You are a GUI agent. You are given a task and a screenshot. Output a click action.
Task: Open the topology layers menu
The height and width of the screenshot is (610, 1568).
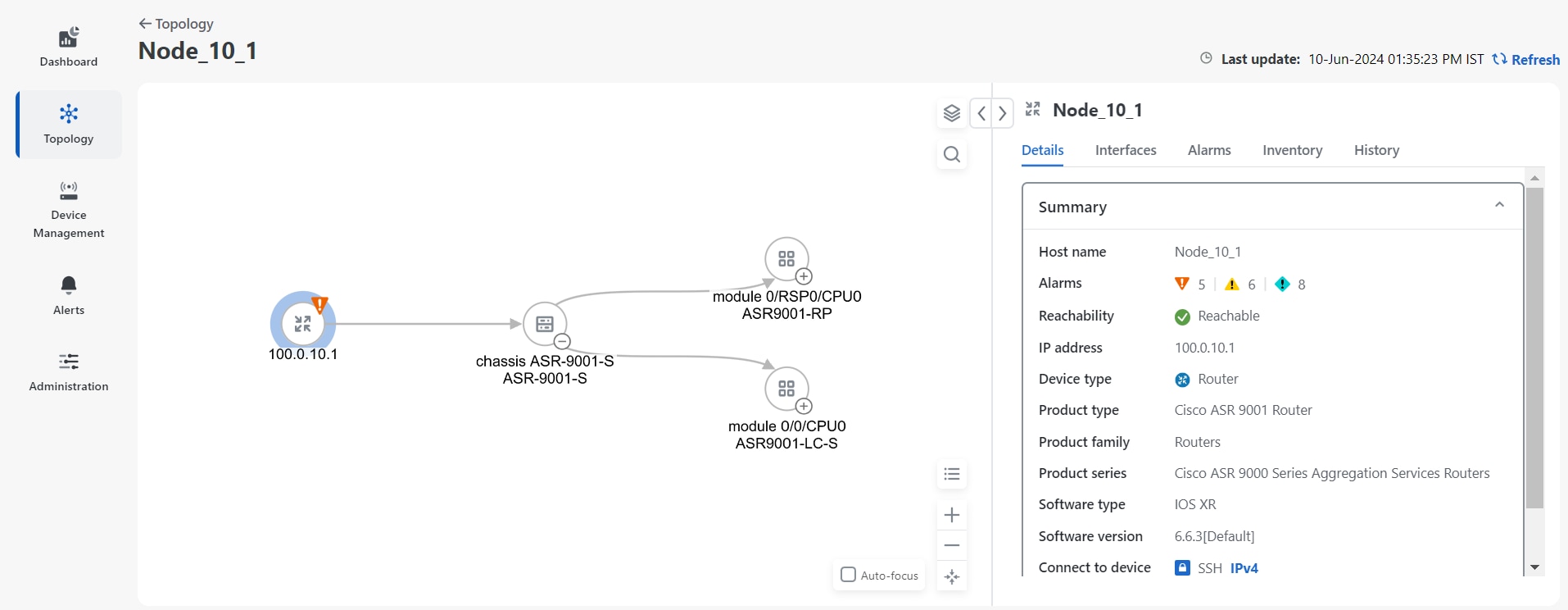(952, 113)
